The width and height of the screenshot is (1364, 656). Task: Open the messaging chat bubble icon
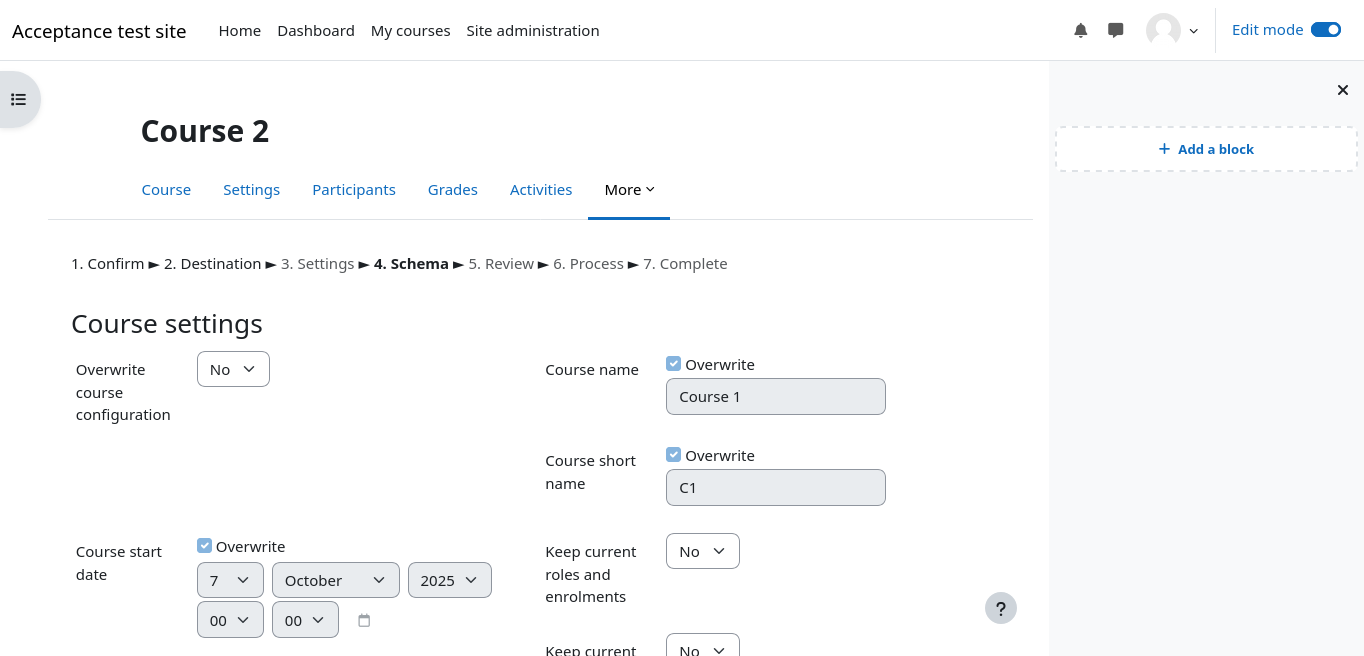pyautogui.click(x=1116, y=31)
